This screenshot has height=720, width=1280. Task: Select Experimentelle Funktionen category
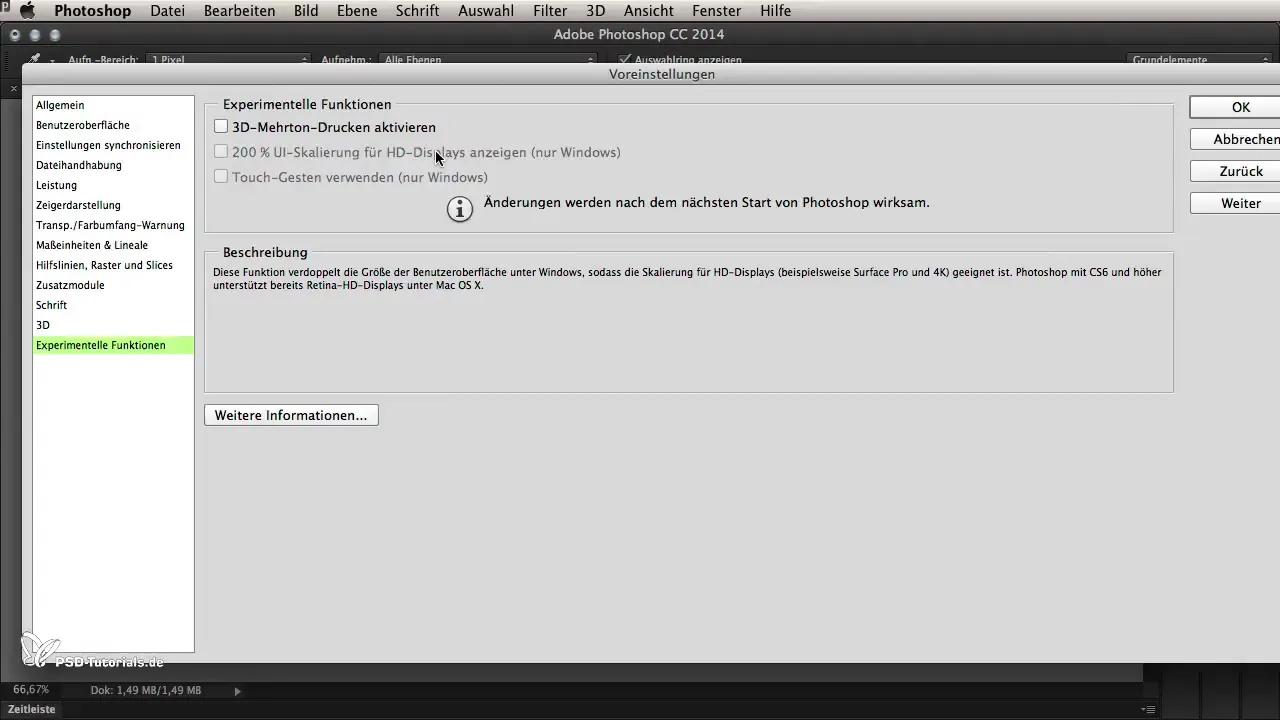(x=113, y=345)
